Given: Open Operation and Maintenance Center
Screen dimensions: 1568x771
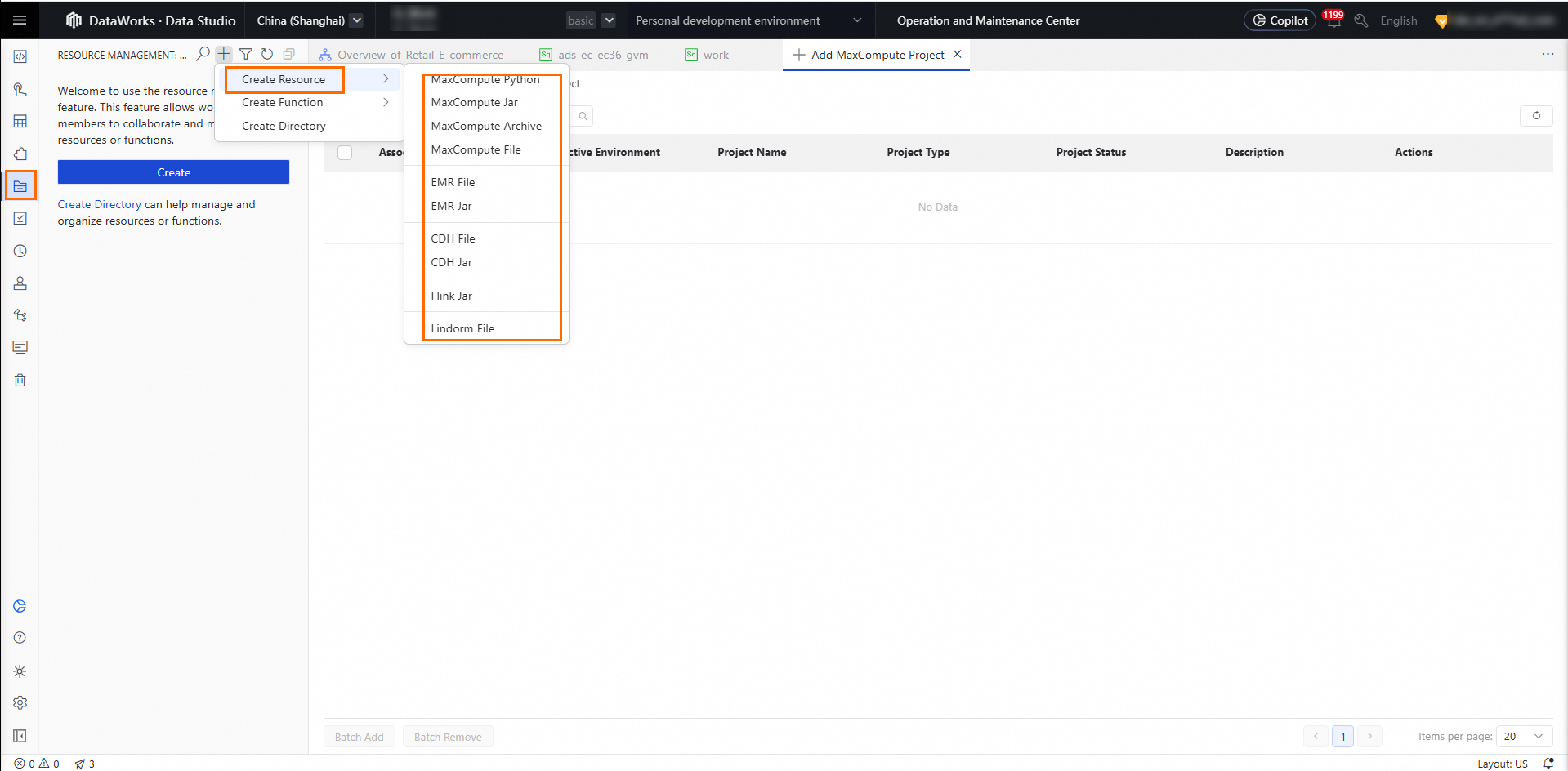Looking at the screenshot, I should point(988,20).
